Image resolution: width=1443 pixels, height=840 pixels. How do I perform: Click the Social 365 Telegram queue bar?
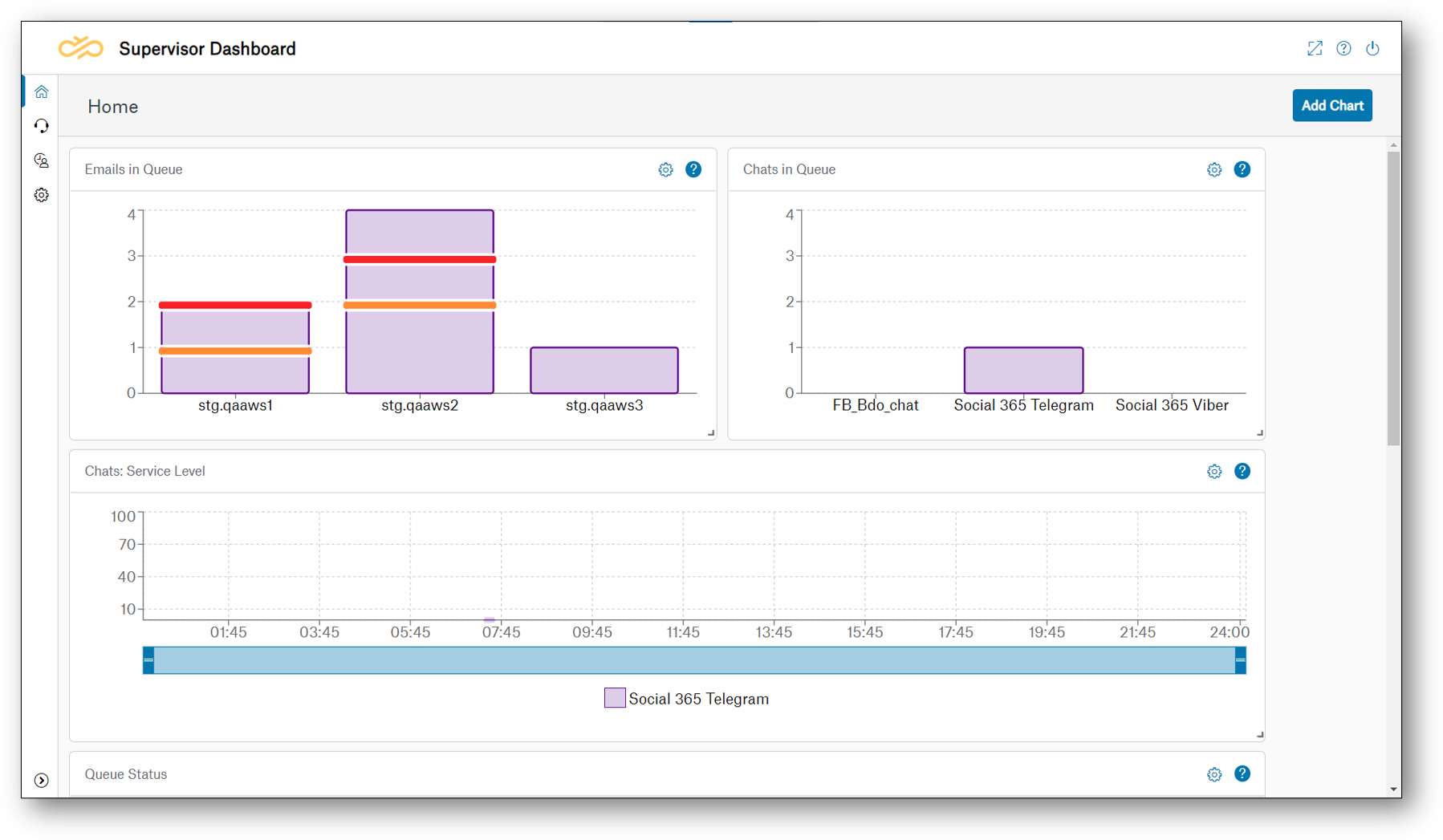pos(1023,371)
